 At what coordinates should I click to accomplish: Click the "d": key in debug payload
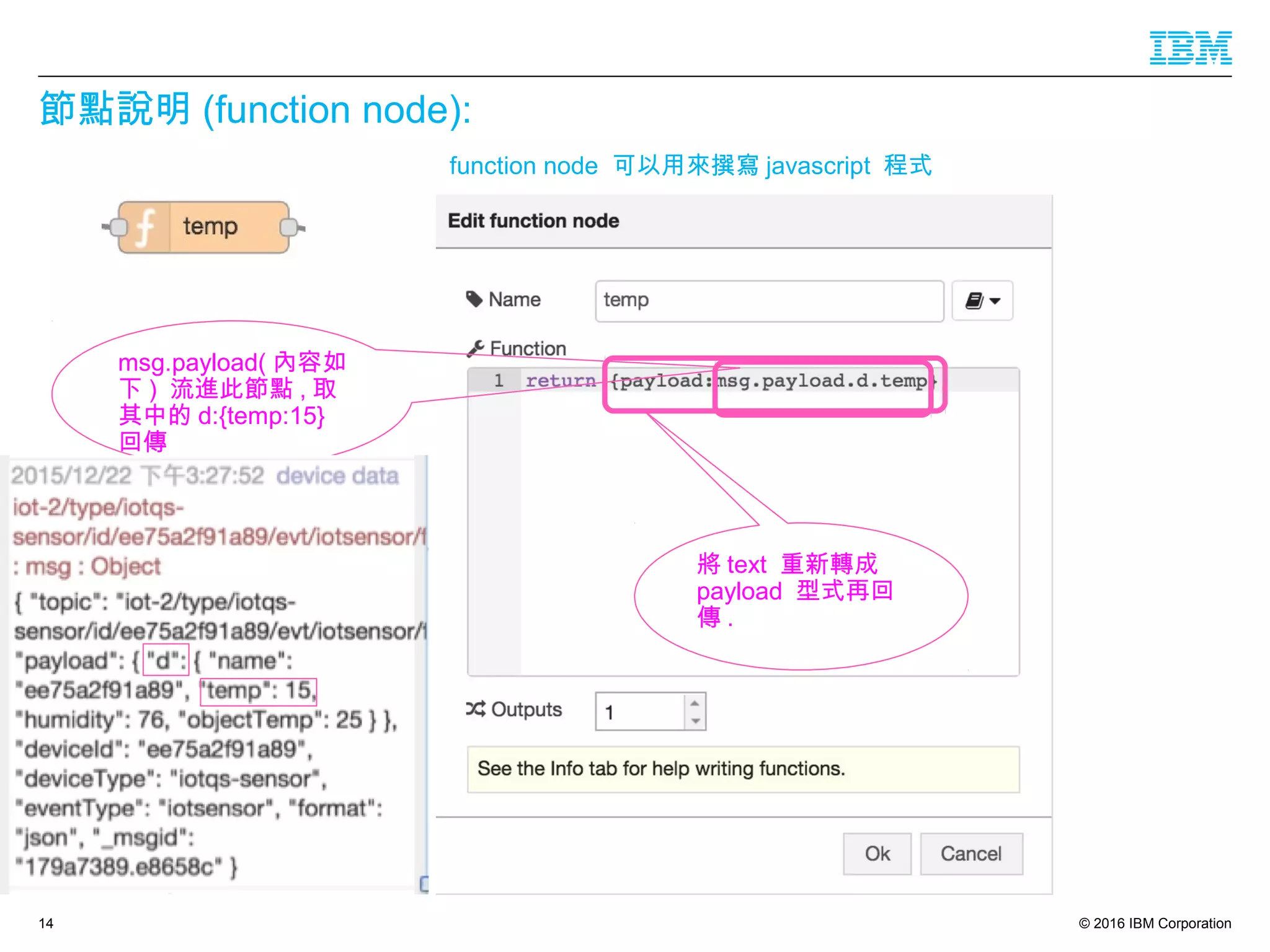coord(166,660)
